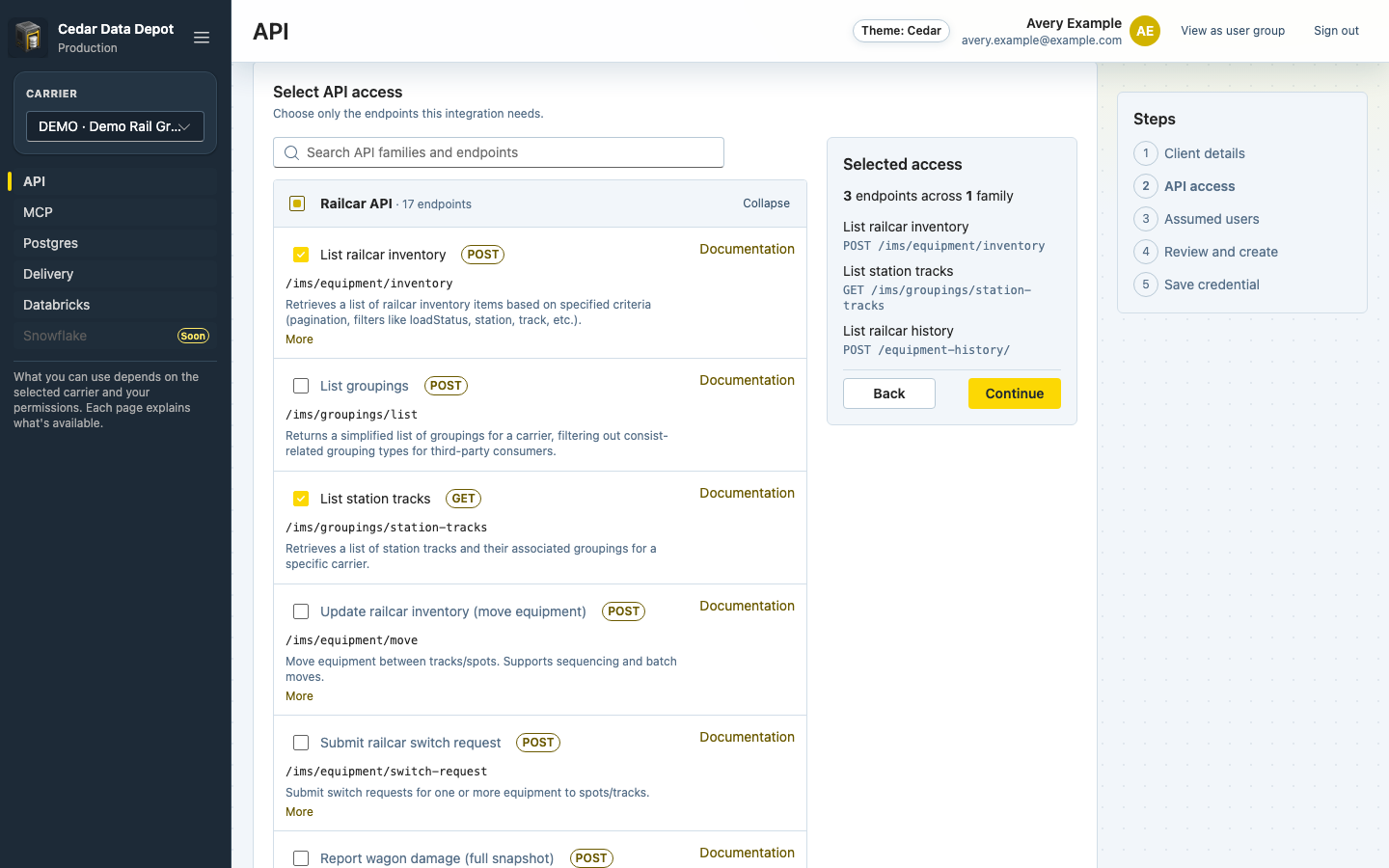Select the API sidebar item

[x=116, y=181]
